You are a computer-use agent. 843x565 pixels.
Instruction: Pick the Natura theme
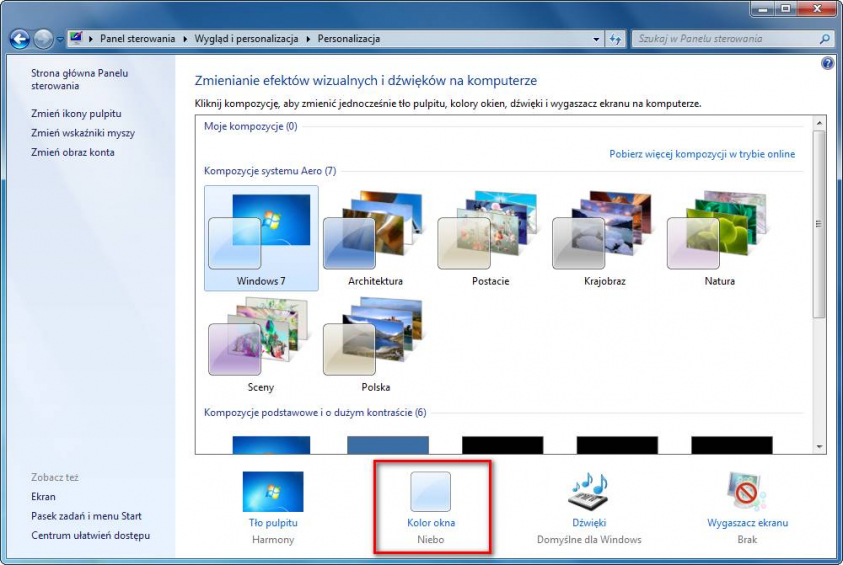718,236
